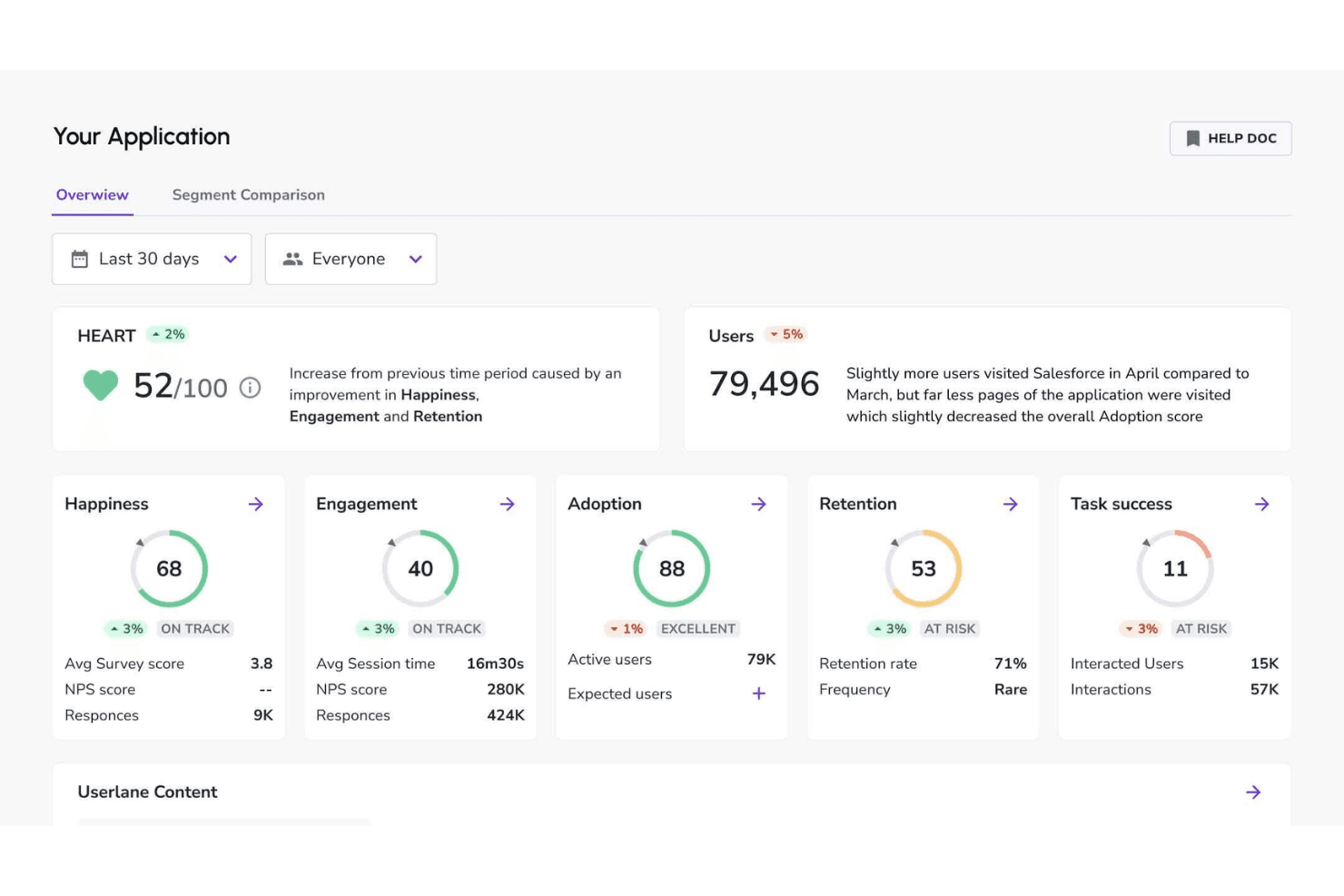
Task: Open the Adoption card arrow
Action: 759,504
